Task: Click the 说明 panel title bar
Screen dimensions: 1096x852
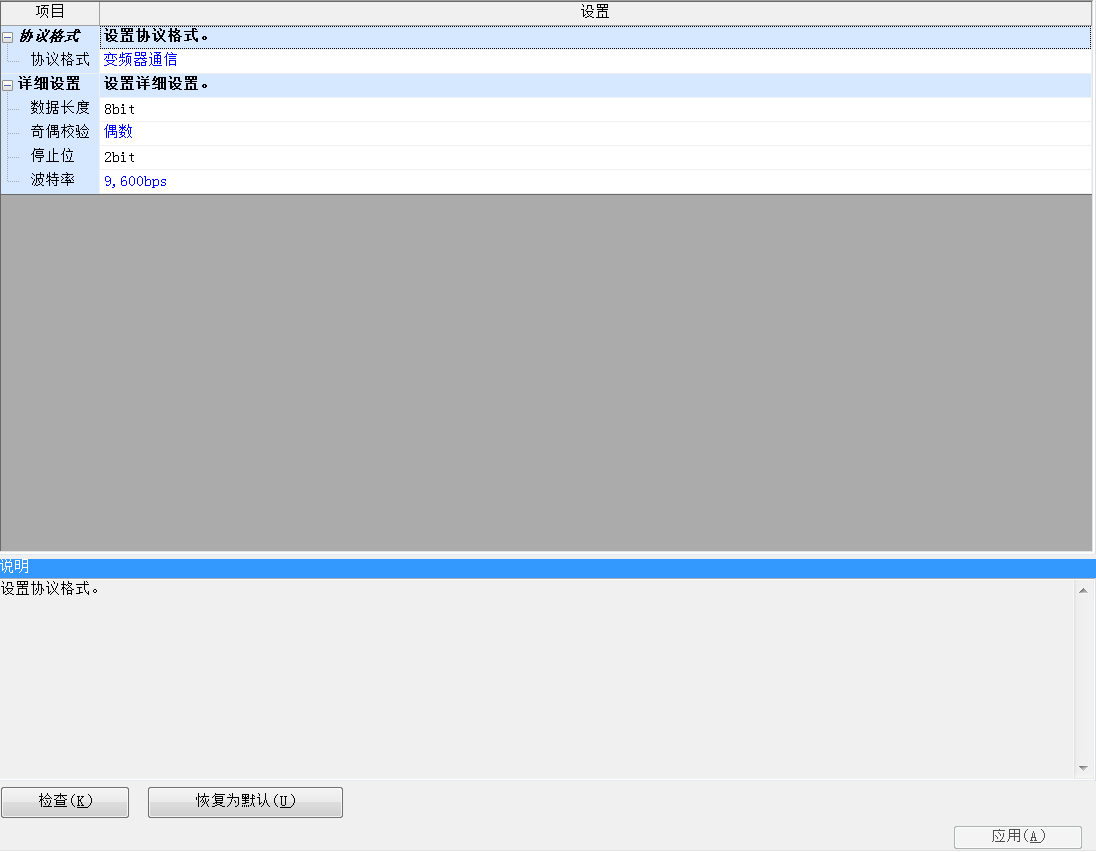Action: 548,567
